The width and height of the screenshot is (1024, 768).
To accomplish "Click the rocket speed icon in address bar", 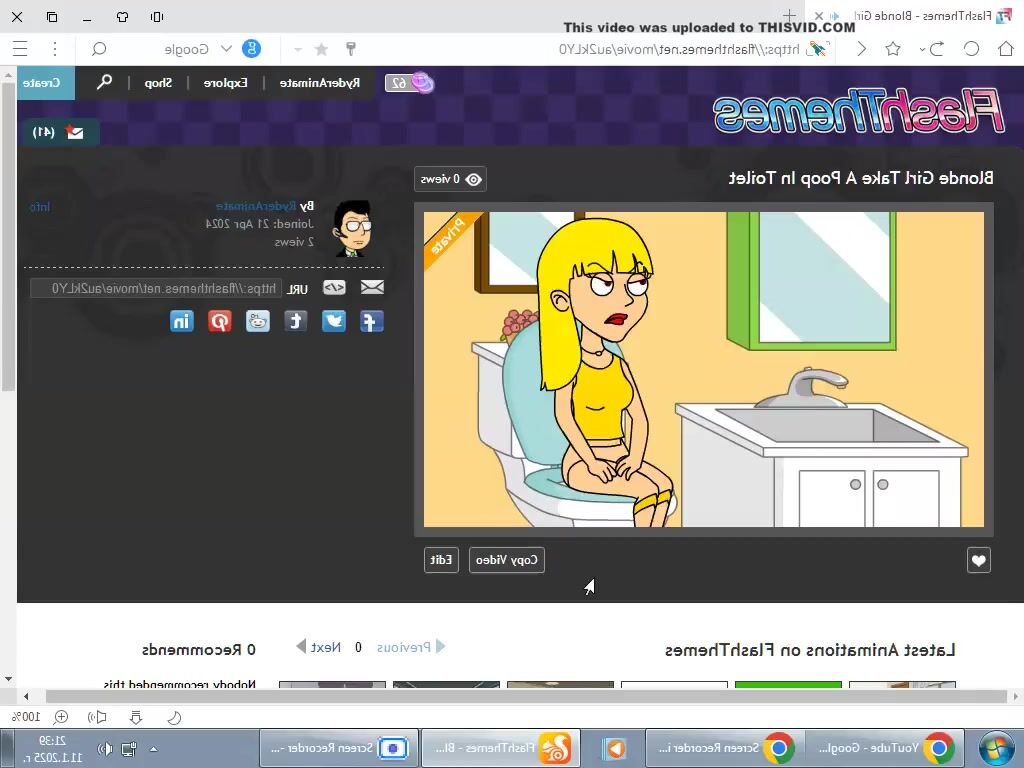I will point(817,48).
